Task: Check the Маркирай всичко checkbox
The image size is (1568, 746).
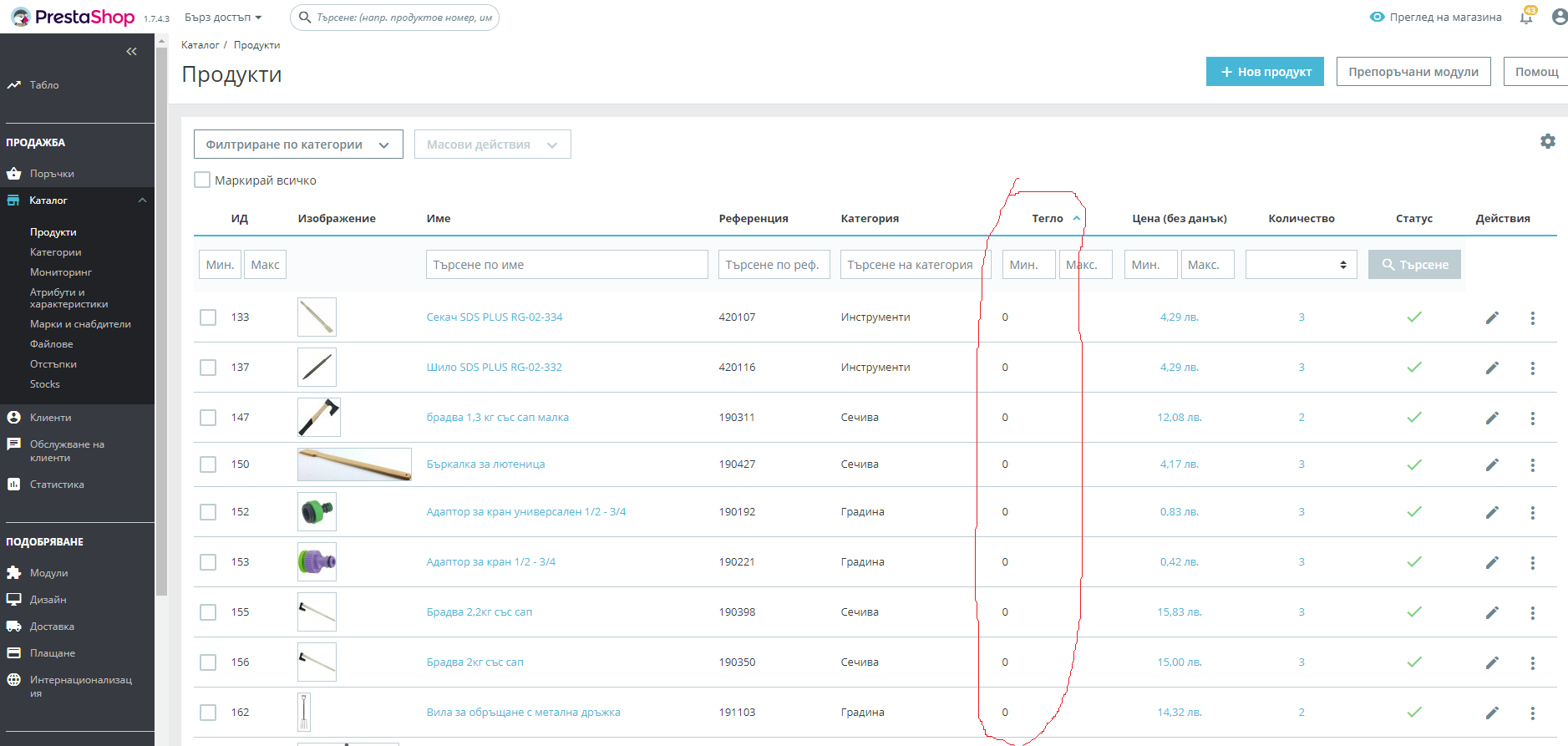Action: coord(202,180)
